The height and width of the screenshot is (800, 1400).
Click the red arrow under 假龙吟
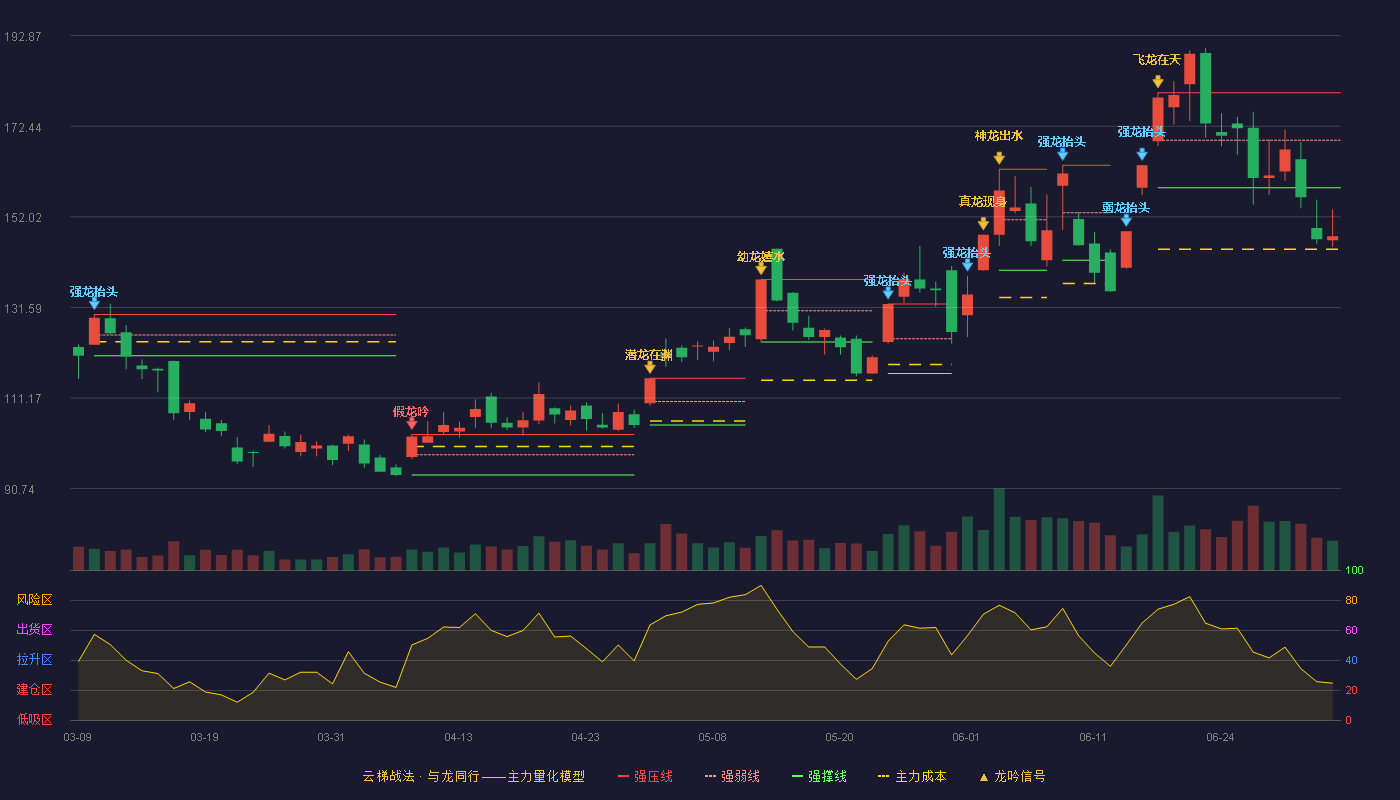tap(412, 424)
